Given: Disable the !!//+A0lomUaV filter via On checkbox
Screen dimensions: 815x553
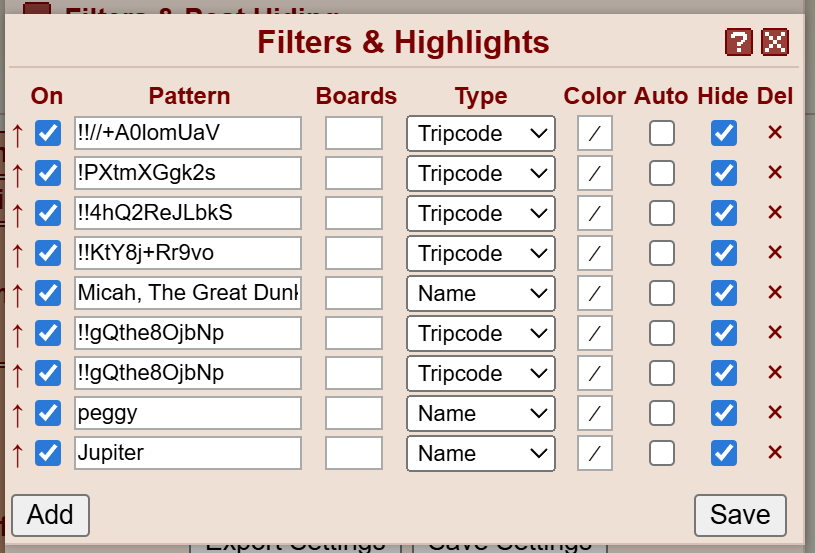Looking at the screenshot, I should (48, 133).
